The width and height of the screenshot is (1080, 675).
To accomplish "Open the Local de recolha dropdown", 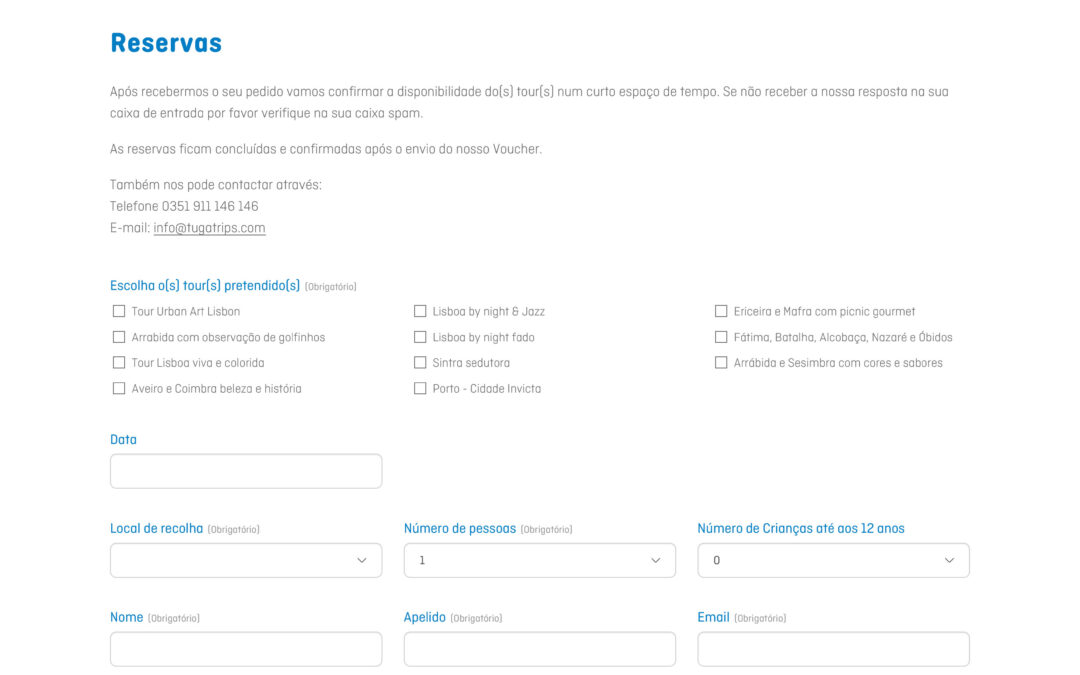I will click(x=246, y=560).
